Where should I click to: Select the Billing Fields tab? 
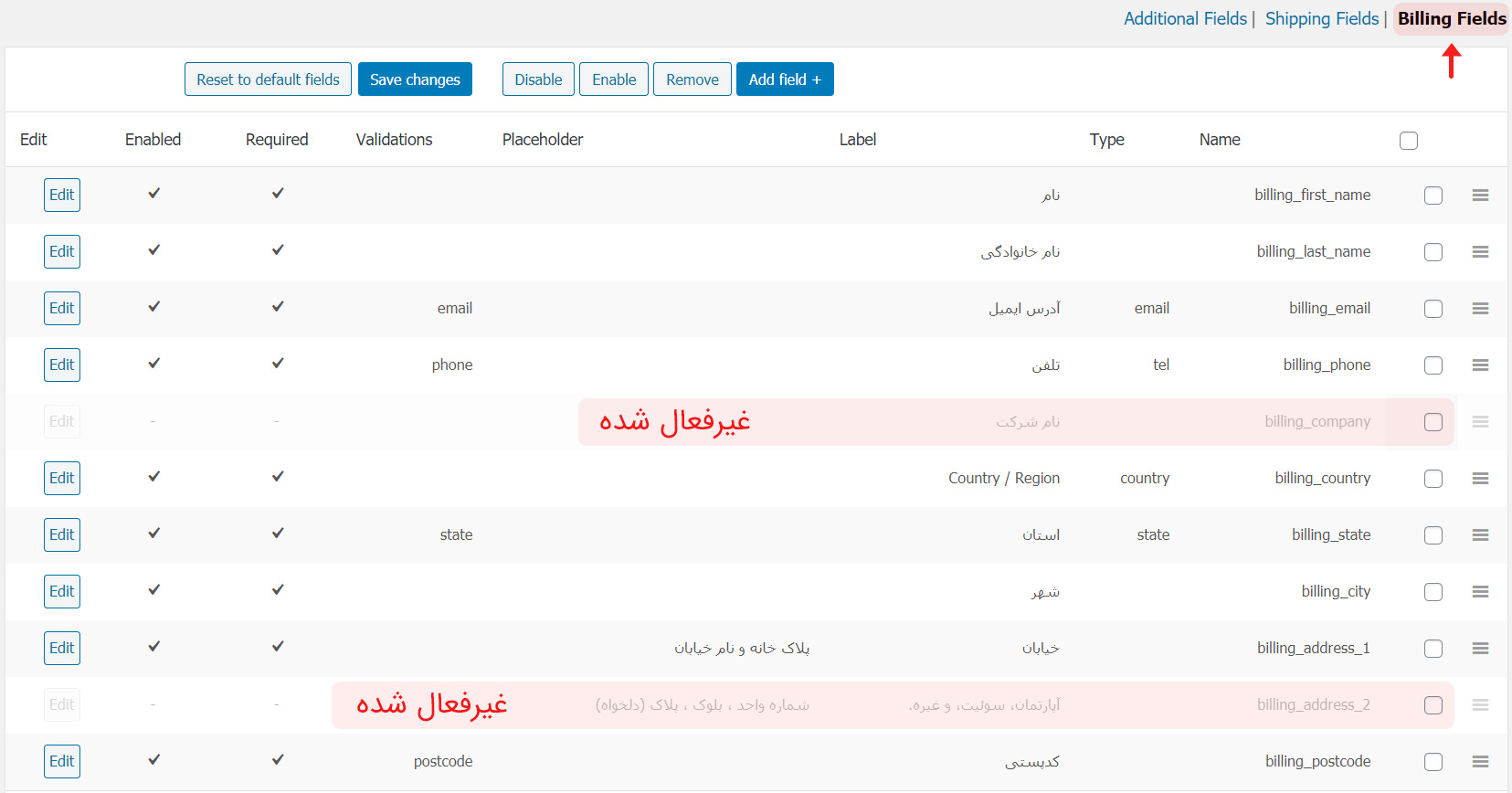coord(1452,18)
